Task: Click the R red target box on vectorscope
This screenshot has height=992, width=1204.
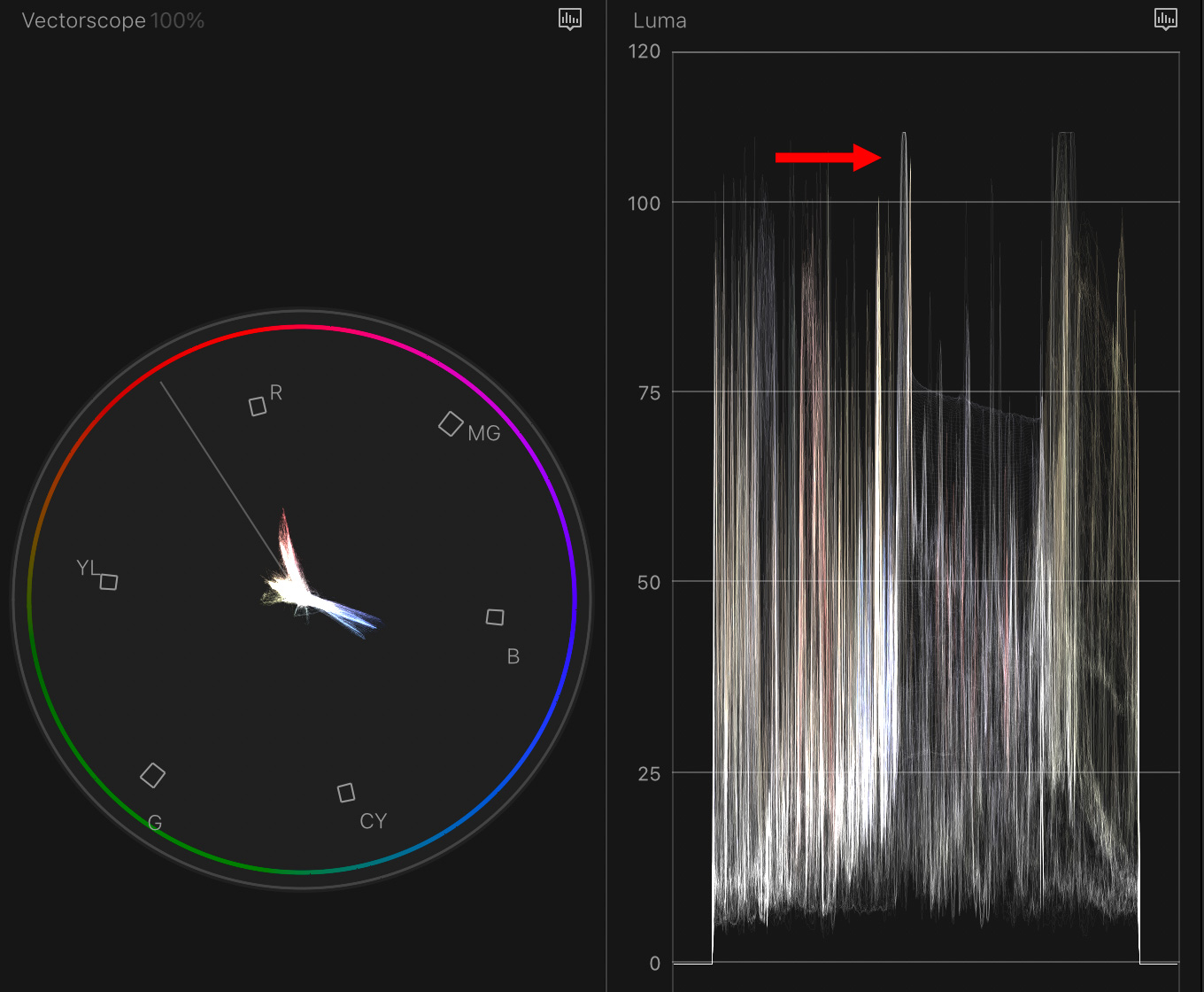Action: pos(258,406)
